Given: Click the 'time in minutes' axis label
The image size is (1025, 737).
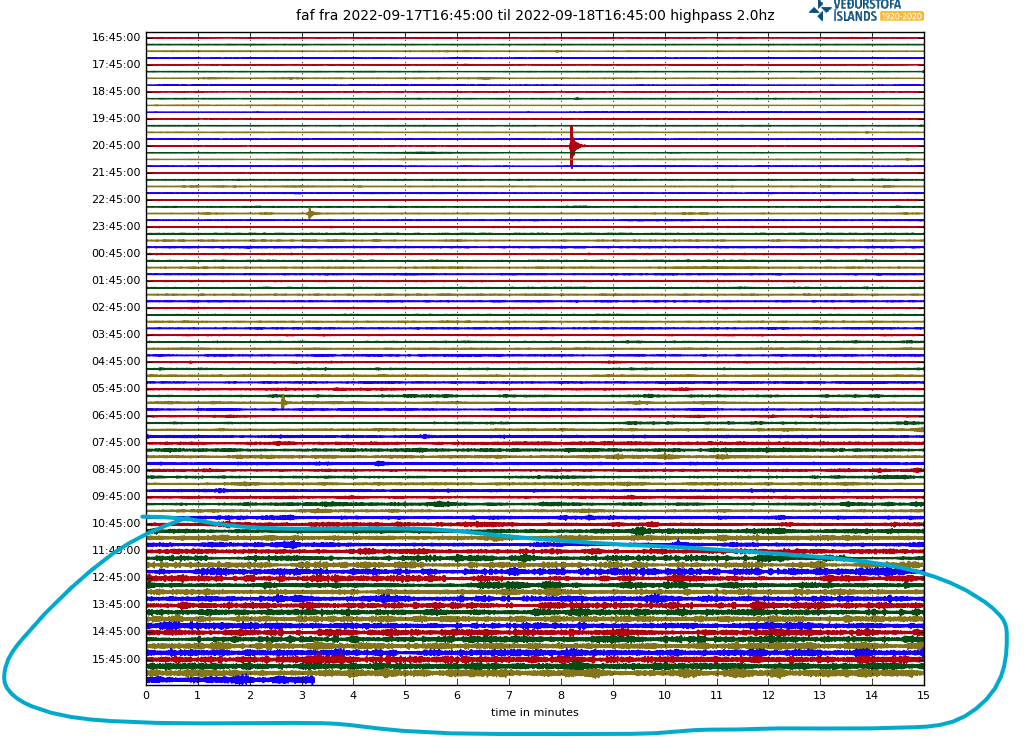Looking at the screenshot, I should click(x=535, y=712).
